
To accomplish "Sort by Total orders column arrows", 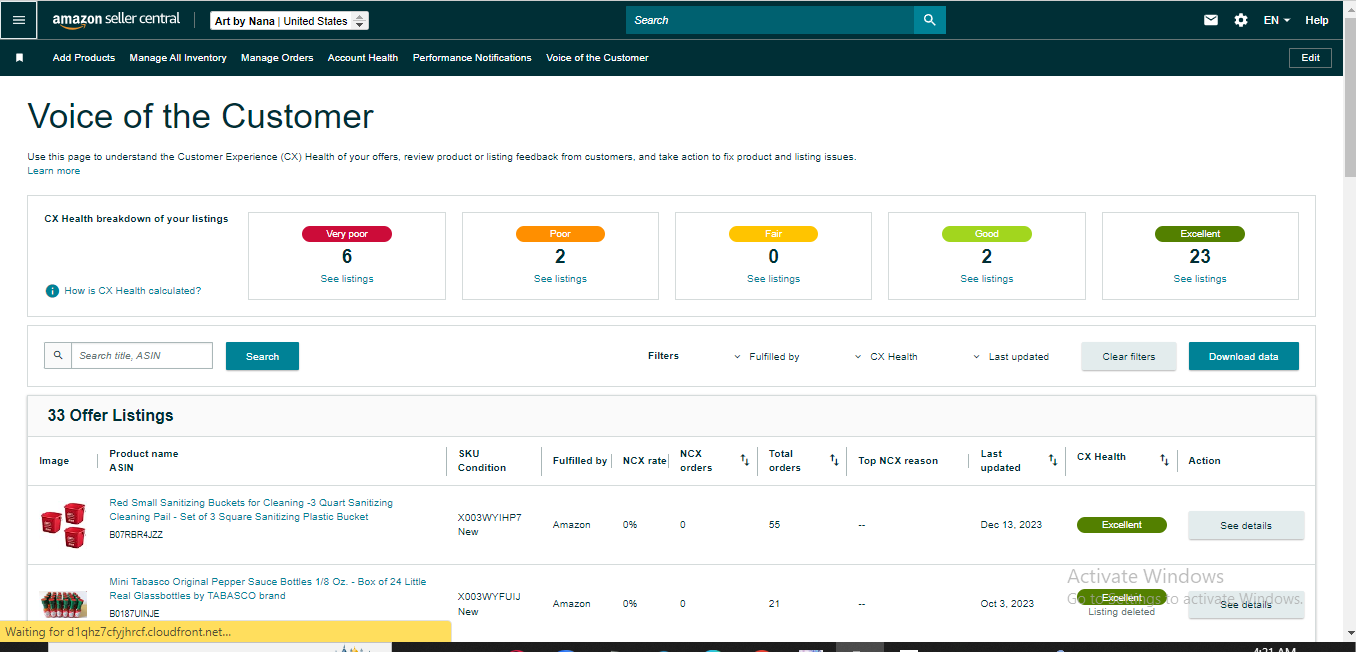I will (x=834, y=460).
